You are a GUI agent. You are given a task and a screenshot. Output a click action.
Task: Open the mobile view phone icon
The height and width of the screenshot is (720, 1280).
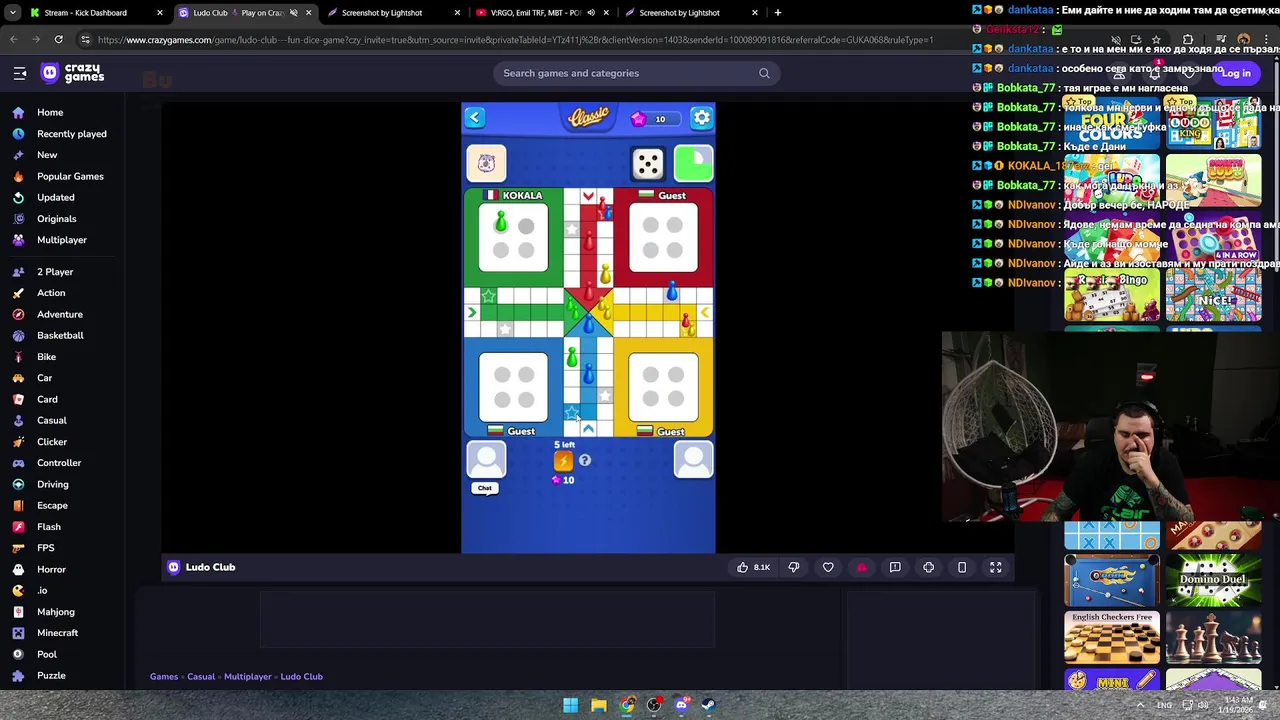tap(962, 567)
